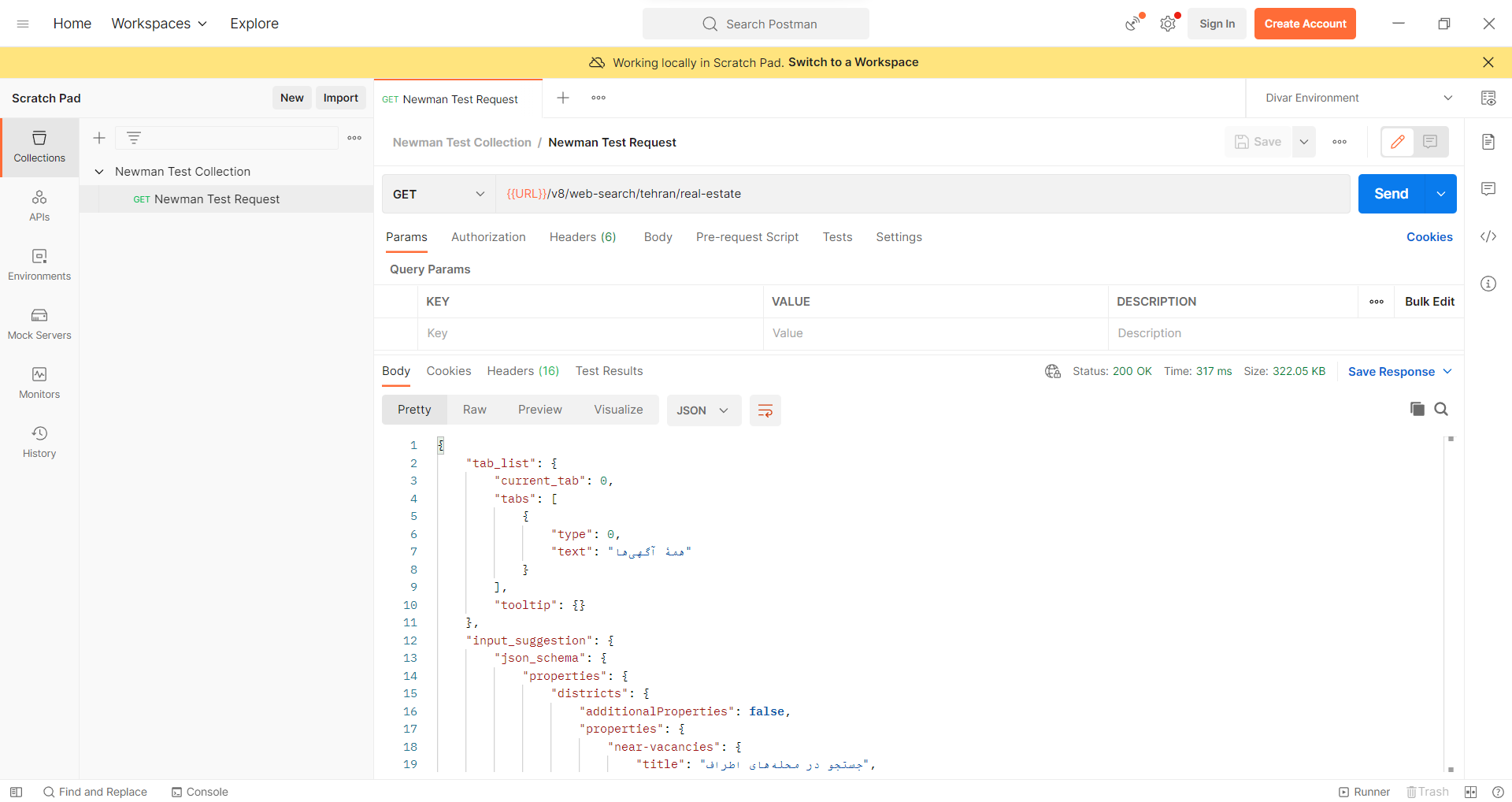Open Monitors in the sidebar

[39, 384]
